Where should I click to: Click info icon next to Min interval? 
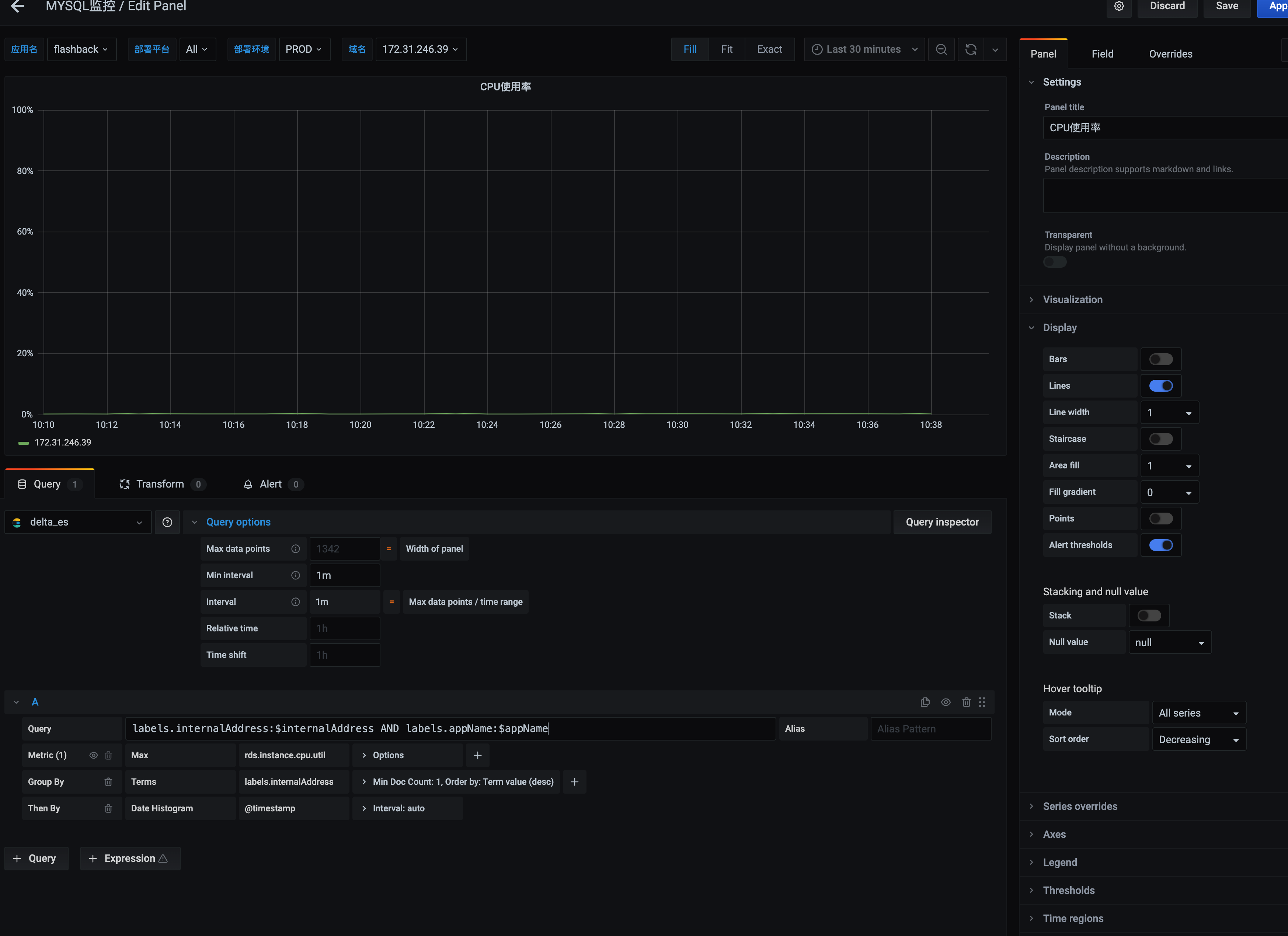[295, 575]
